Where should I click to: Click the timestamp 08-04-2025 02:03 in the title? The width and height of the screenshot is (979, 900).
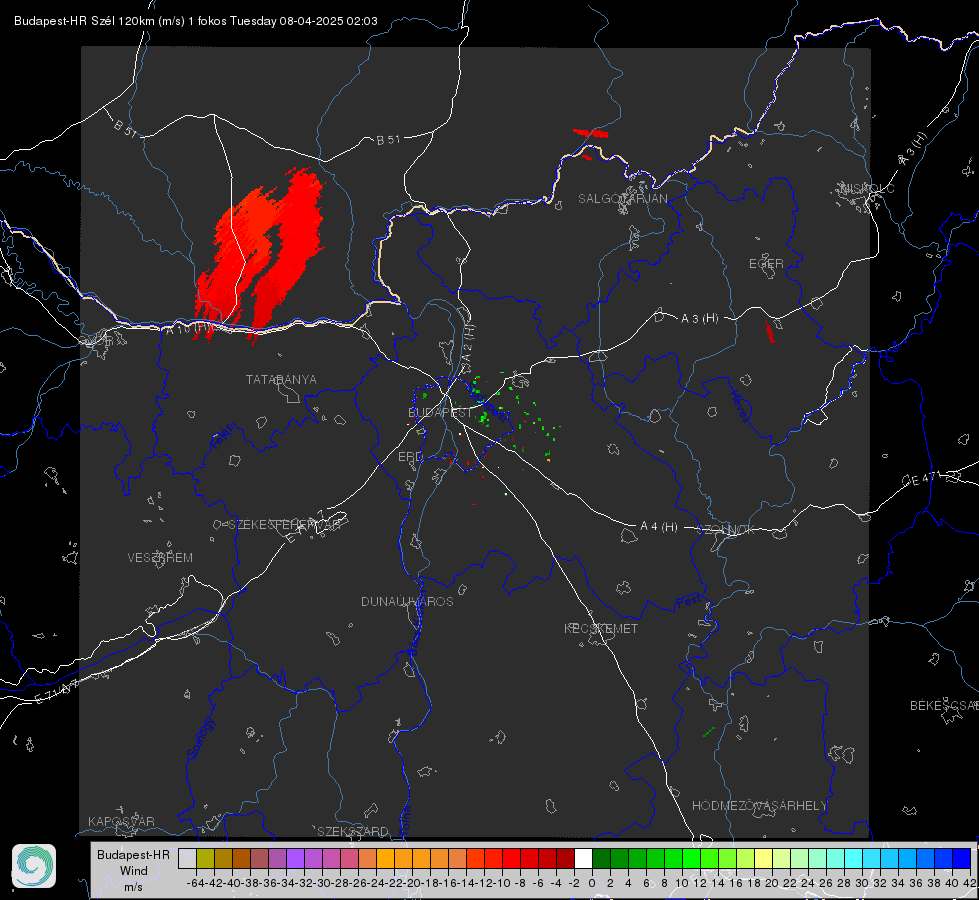point(328,21)
